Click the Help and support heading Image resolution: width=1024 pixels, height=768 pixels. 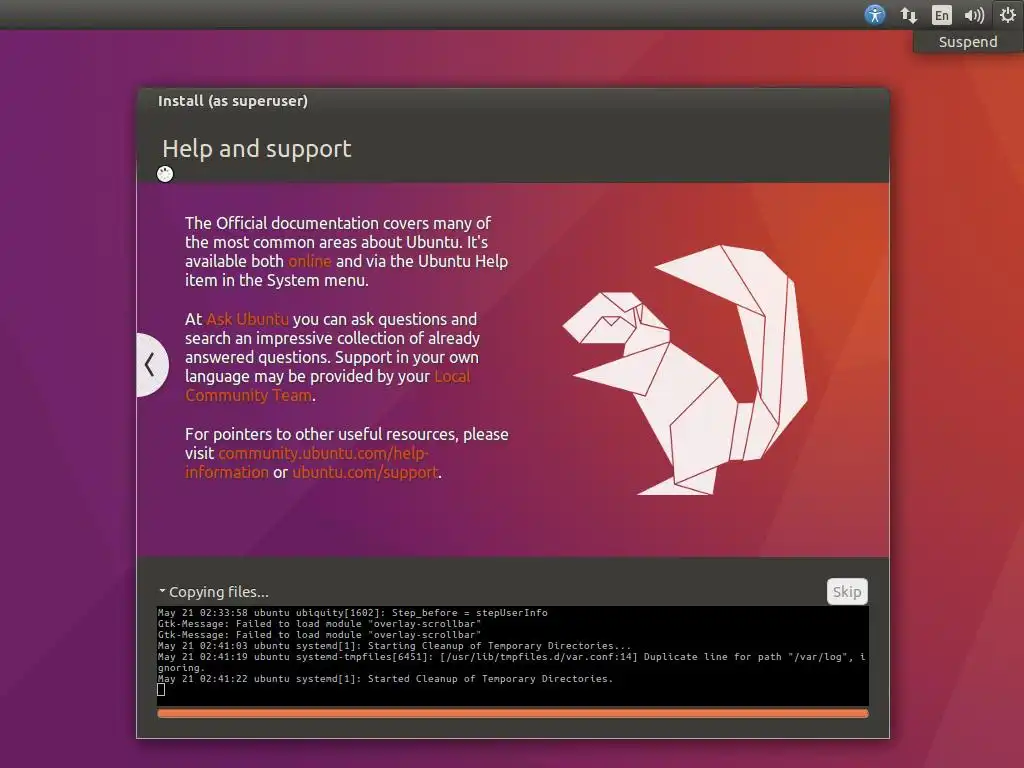click(257, 149)
